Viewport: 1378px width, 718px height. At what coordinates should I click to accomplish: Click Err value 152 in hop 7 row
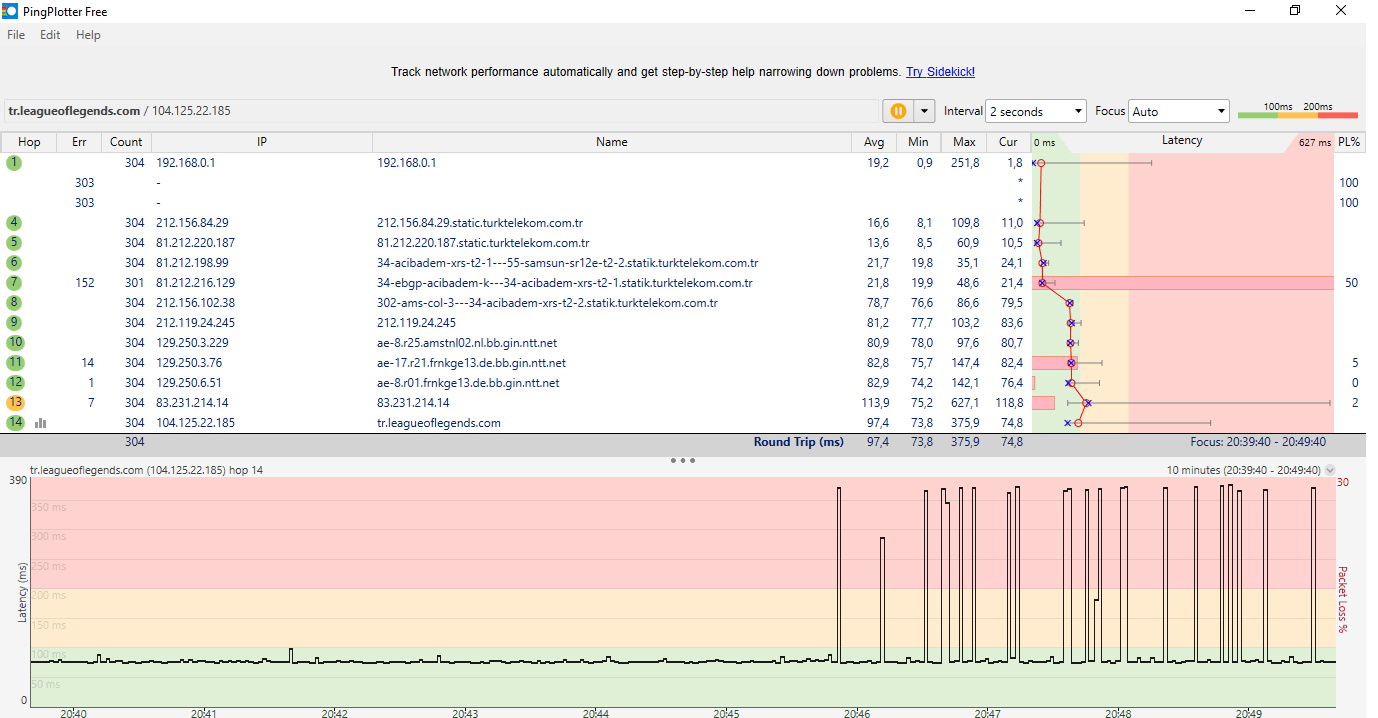[x=85, y=282]
